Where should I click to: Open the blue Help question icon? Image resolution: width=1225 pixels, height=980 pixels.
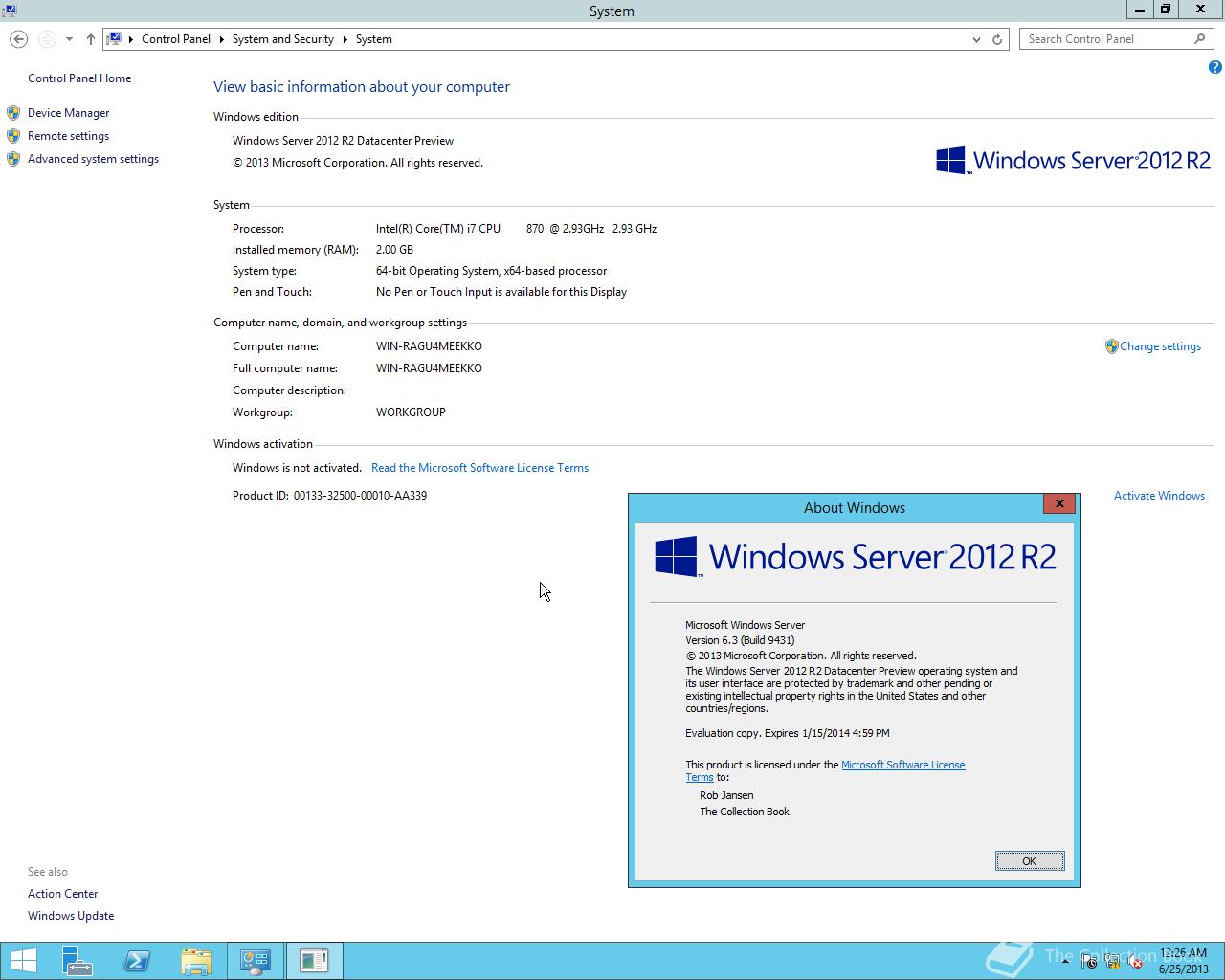click(x=1215, y=67)
